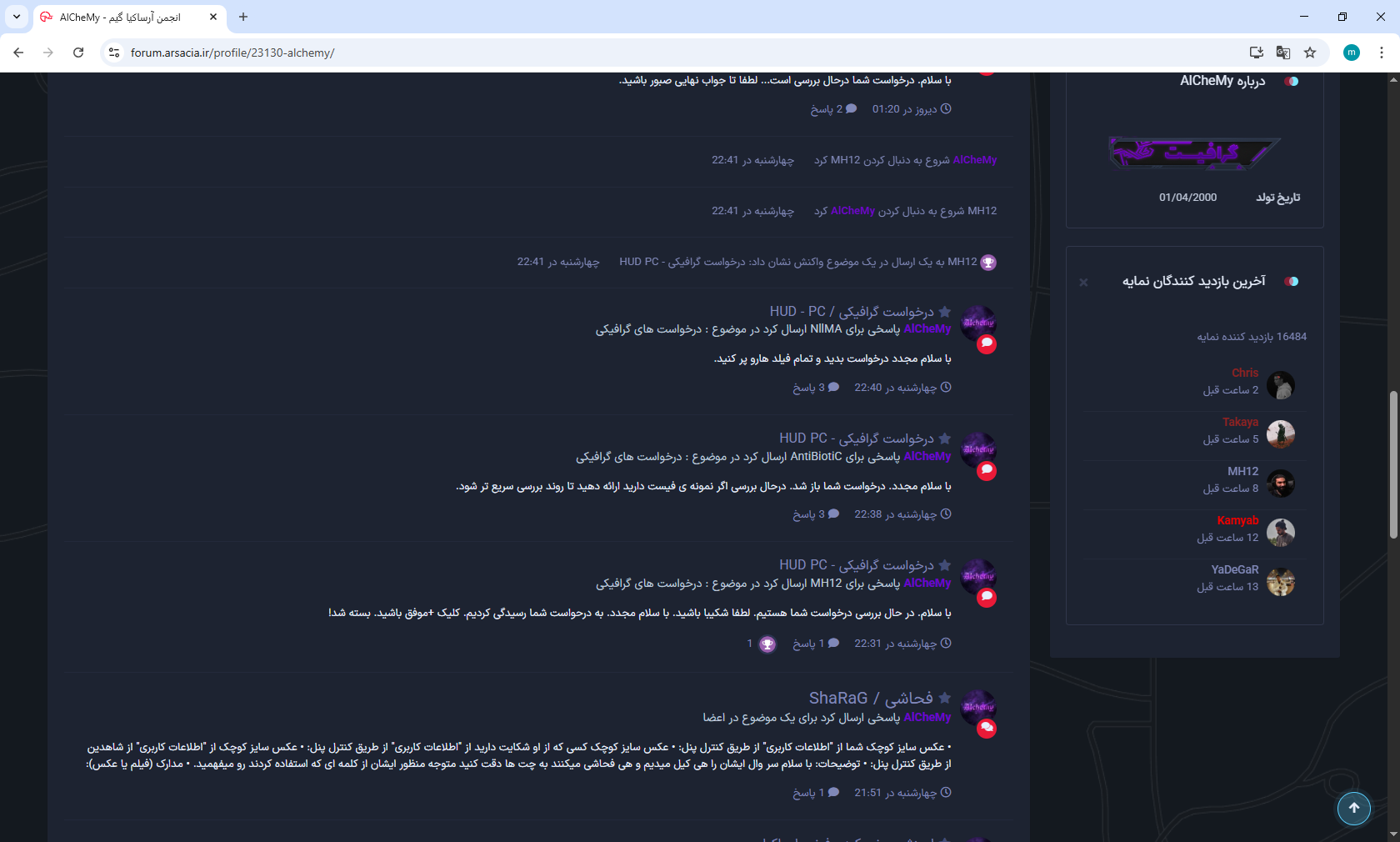
Task: Open the Chrome profile avatar 'm'
Action: pyautogui.click(x=1351, y=53)
